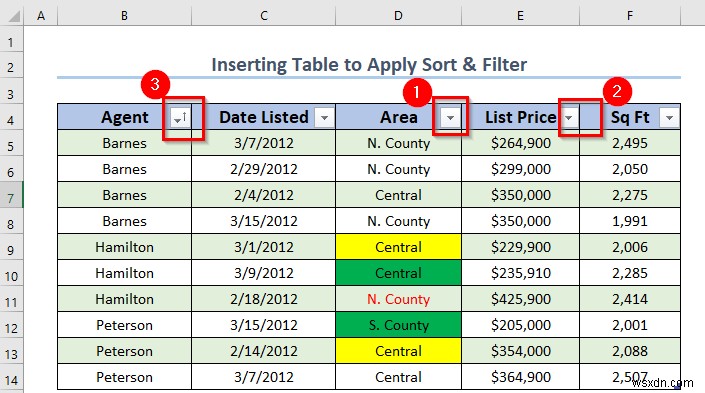Select column B header
The image size is (705, 393).
click(125, 16)
